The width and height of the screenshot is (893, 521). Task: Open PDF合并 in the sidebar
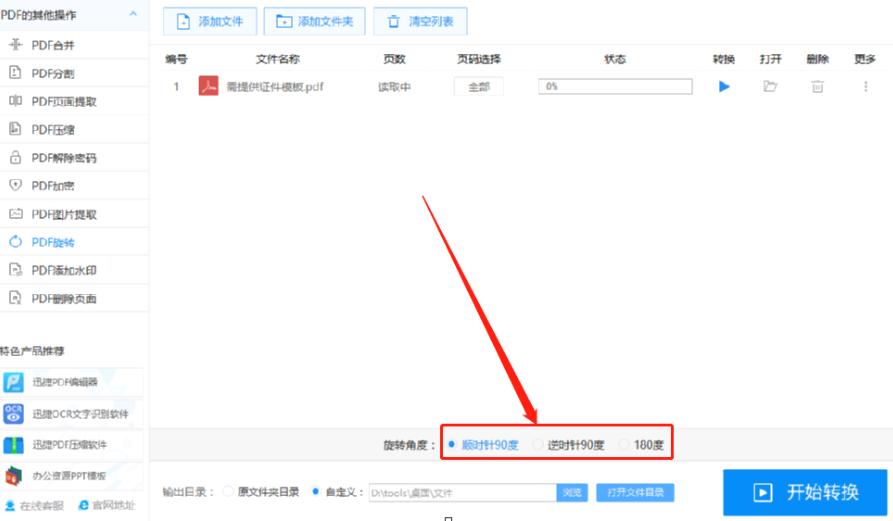(x=74, y=45)
